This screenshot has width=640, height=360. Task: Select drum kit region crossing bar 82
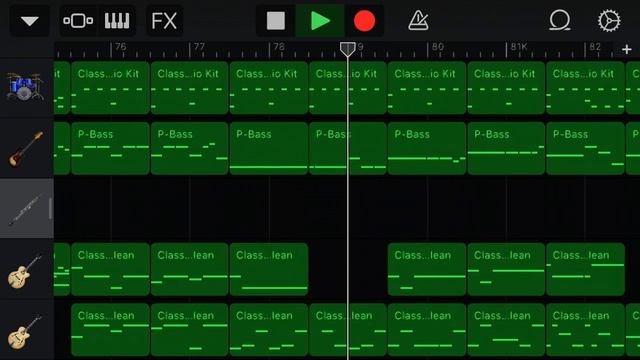(585, 88)
